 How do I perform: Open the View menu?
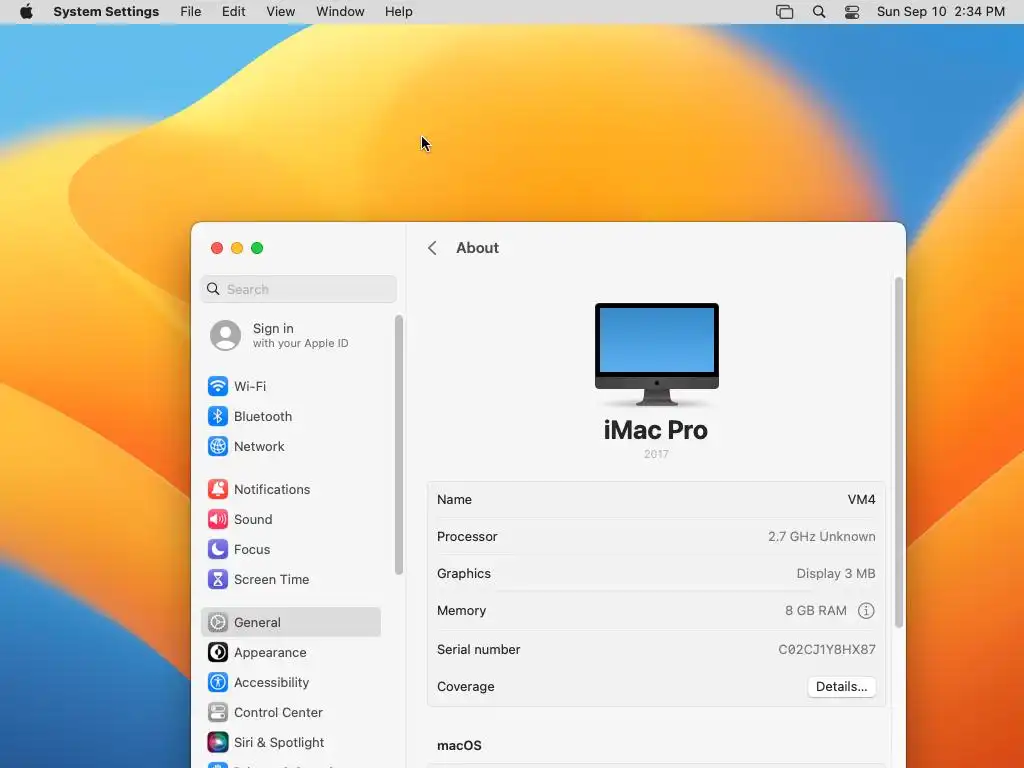[281, 12]
